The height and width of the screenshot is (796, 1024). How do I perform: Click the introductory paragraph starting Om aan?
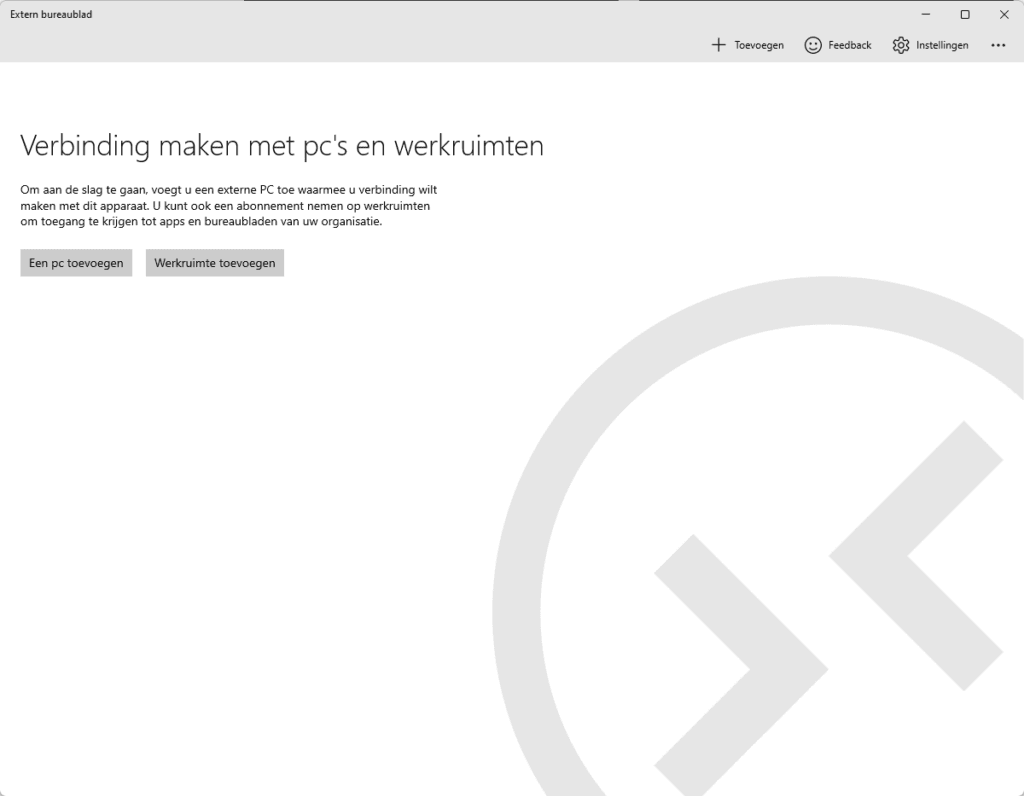click(x=229, y=205)
